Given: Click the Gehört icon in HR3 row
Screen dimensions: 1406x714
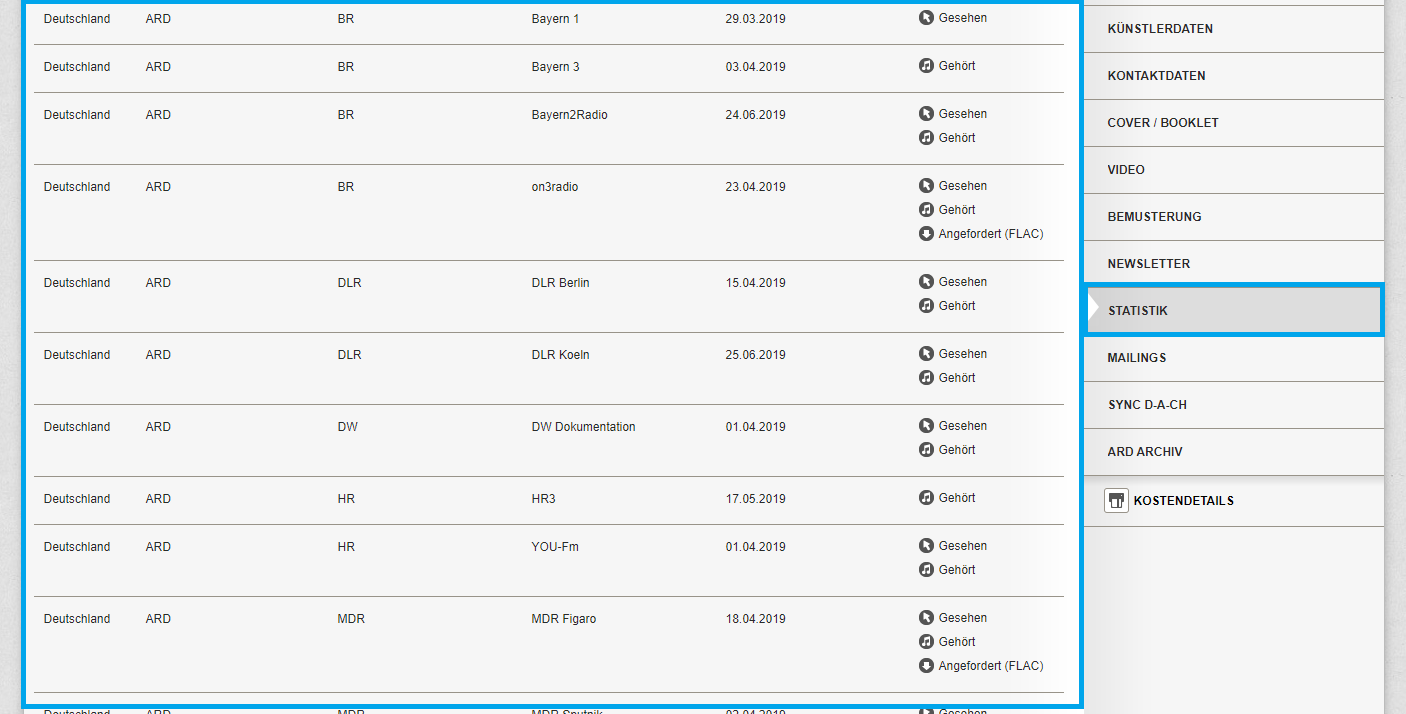Looking at the screenshot, I should coord(926,498).
